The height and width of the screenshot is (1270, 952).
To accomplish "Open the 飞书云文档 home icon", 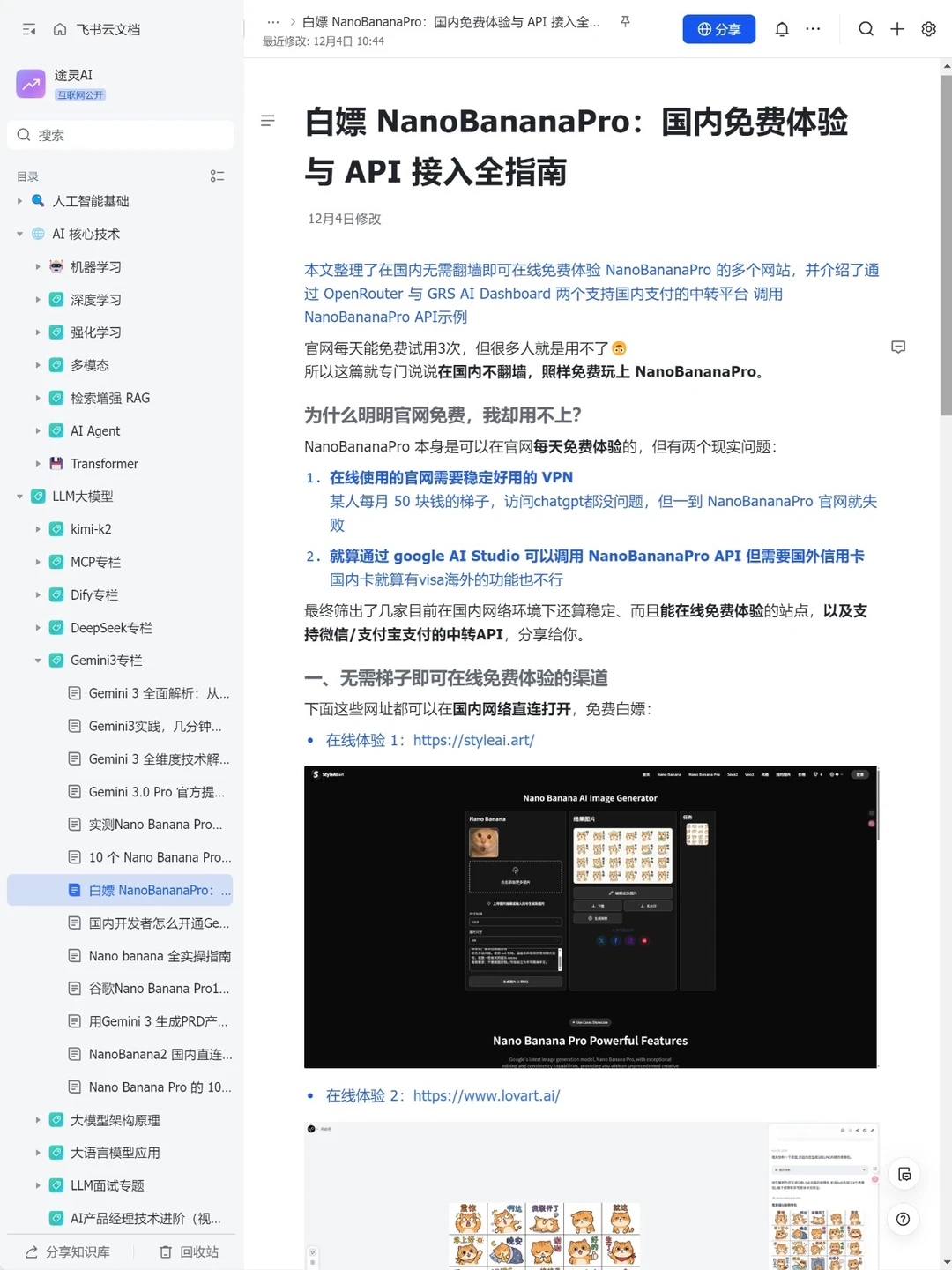I will pos(60,29).
